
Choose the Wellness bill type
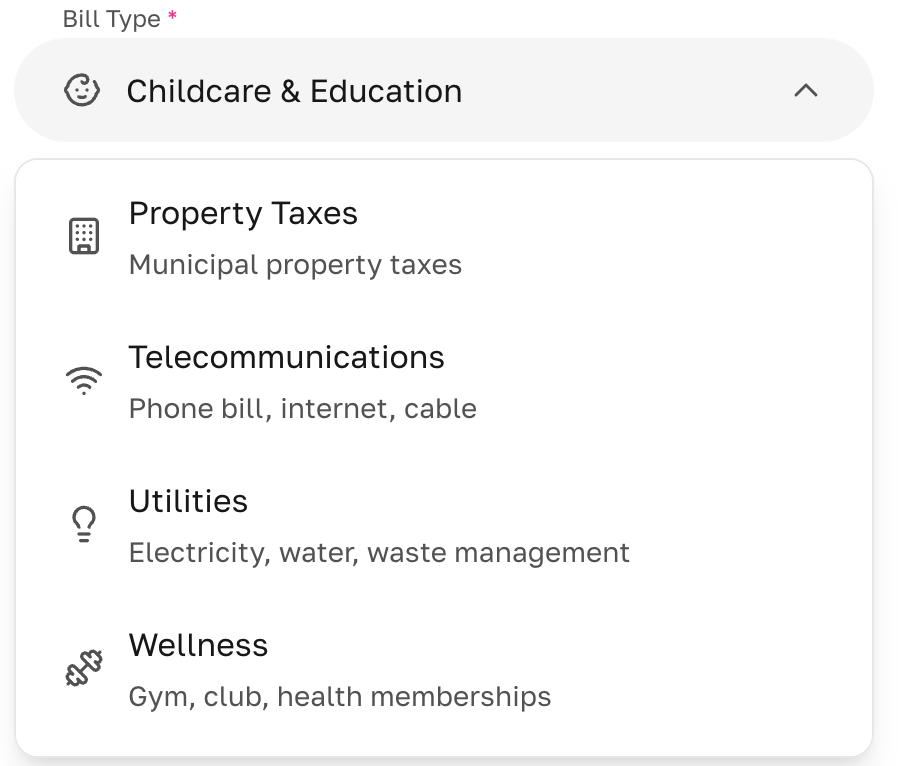(444, 670)
